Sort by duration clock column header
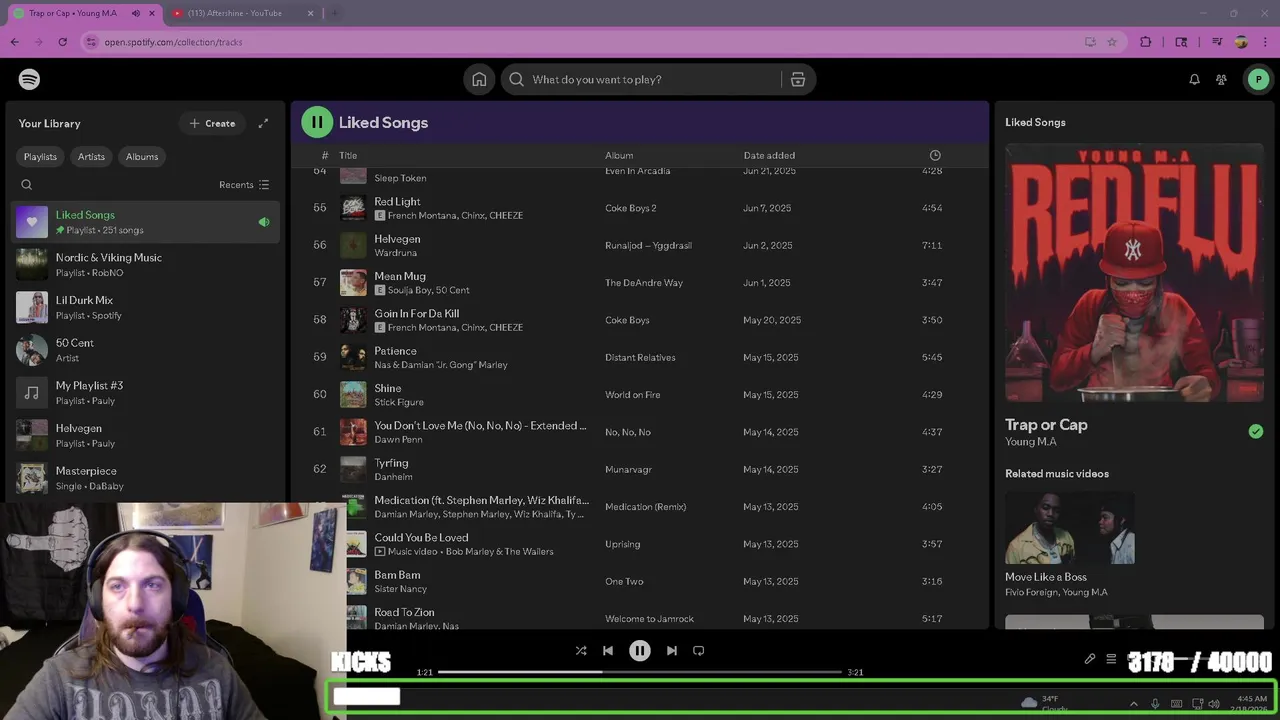 click(935, 156)
